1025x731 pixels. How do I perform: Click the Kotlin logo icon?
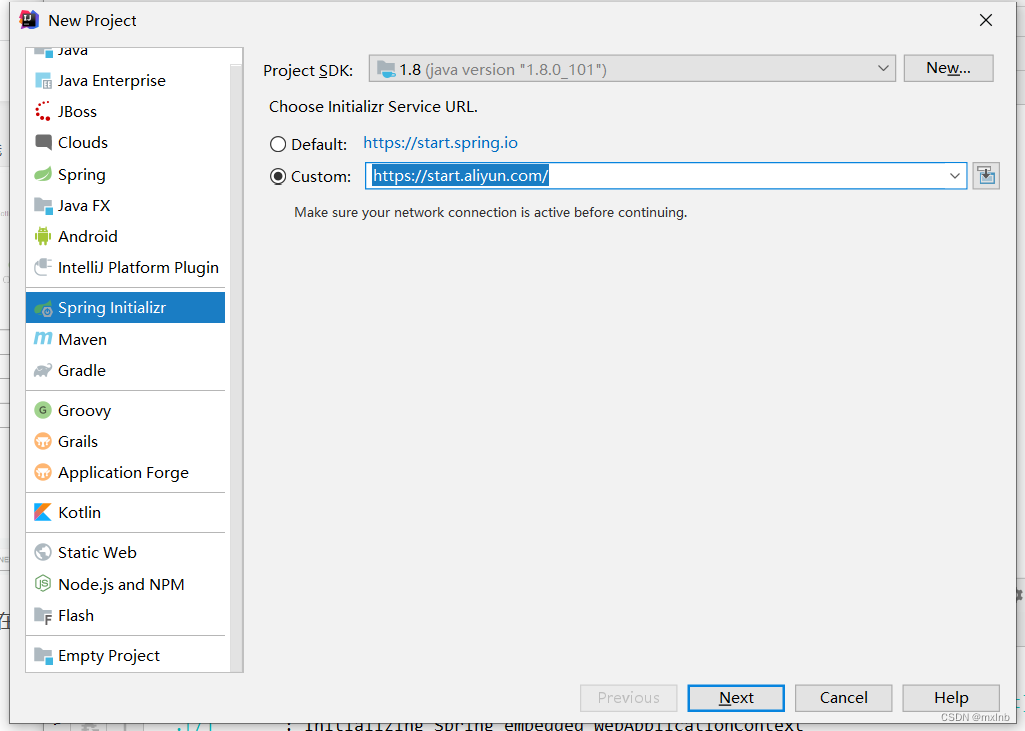point(43,512)
